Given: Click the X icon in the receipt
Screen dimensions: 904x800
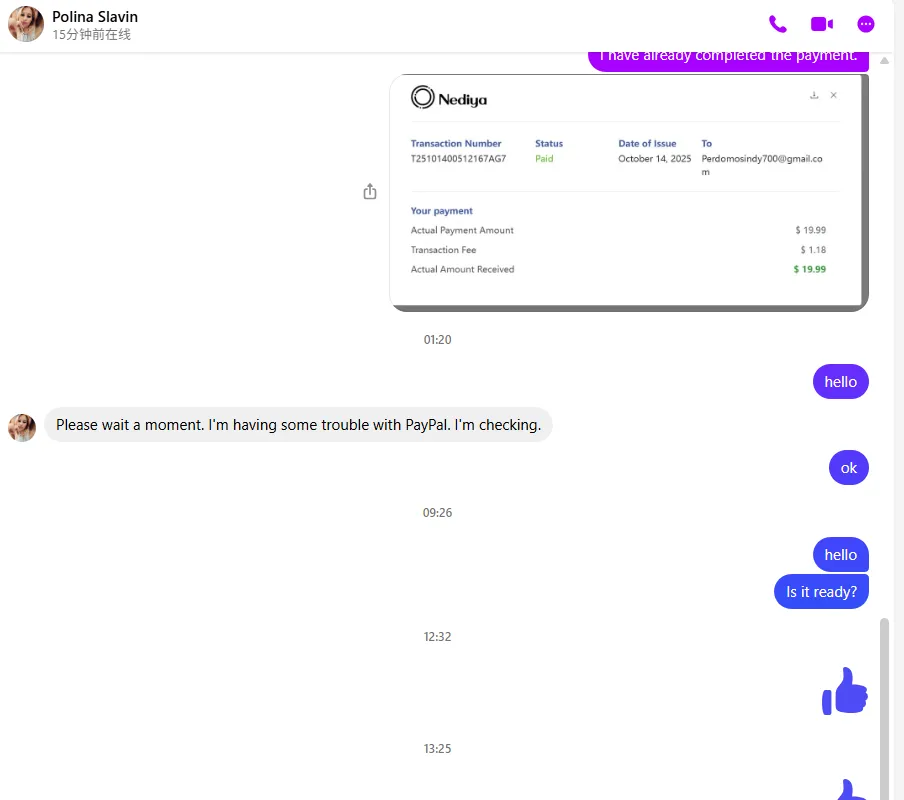Looking at the screenshot, I should [833, 95].
